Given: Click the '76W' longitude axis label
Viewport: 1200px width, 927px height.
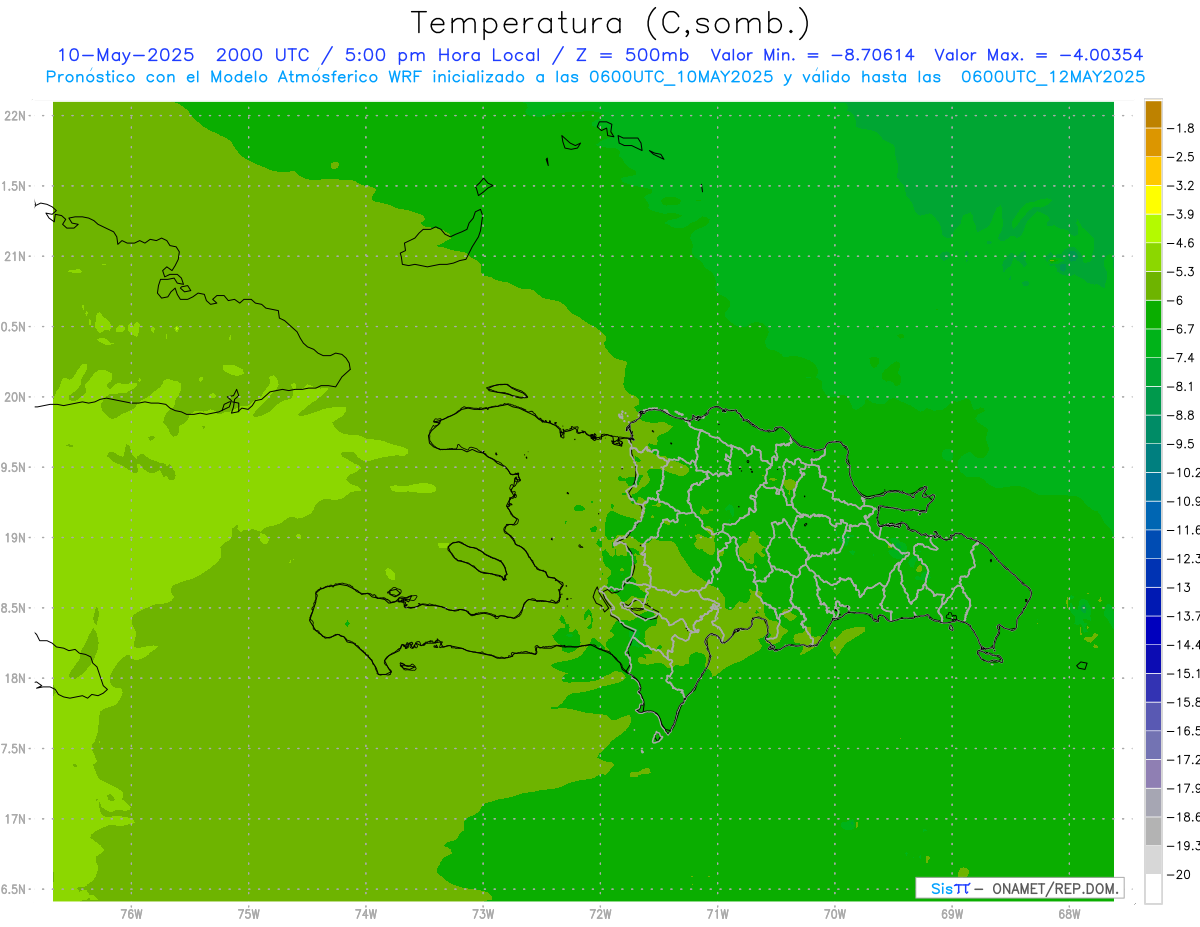Looking at the screenshot, I should pyautogui.click(x=131, y=914).
